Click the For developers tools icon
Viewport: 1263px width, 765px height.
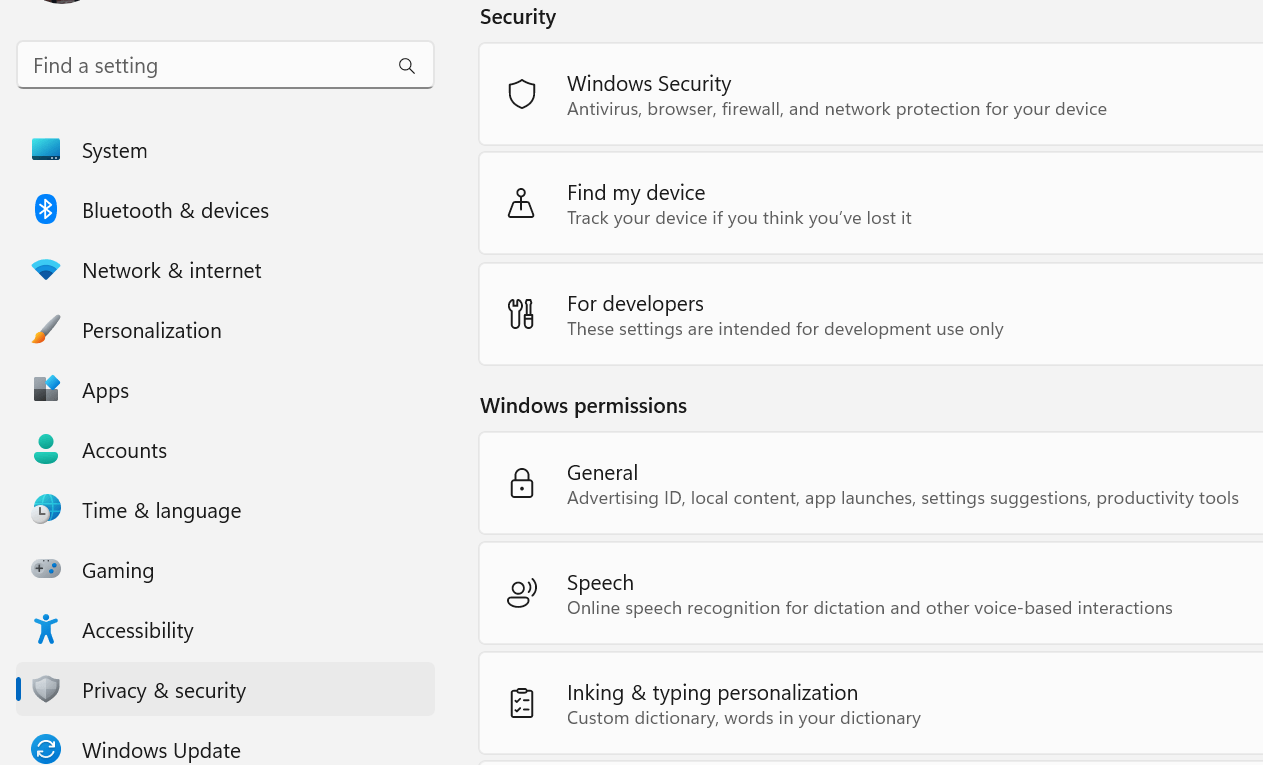point(522,314)
